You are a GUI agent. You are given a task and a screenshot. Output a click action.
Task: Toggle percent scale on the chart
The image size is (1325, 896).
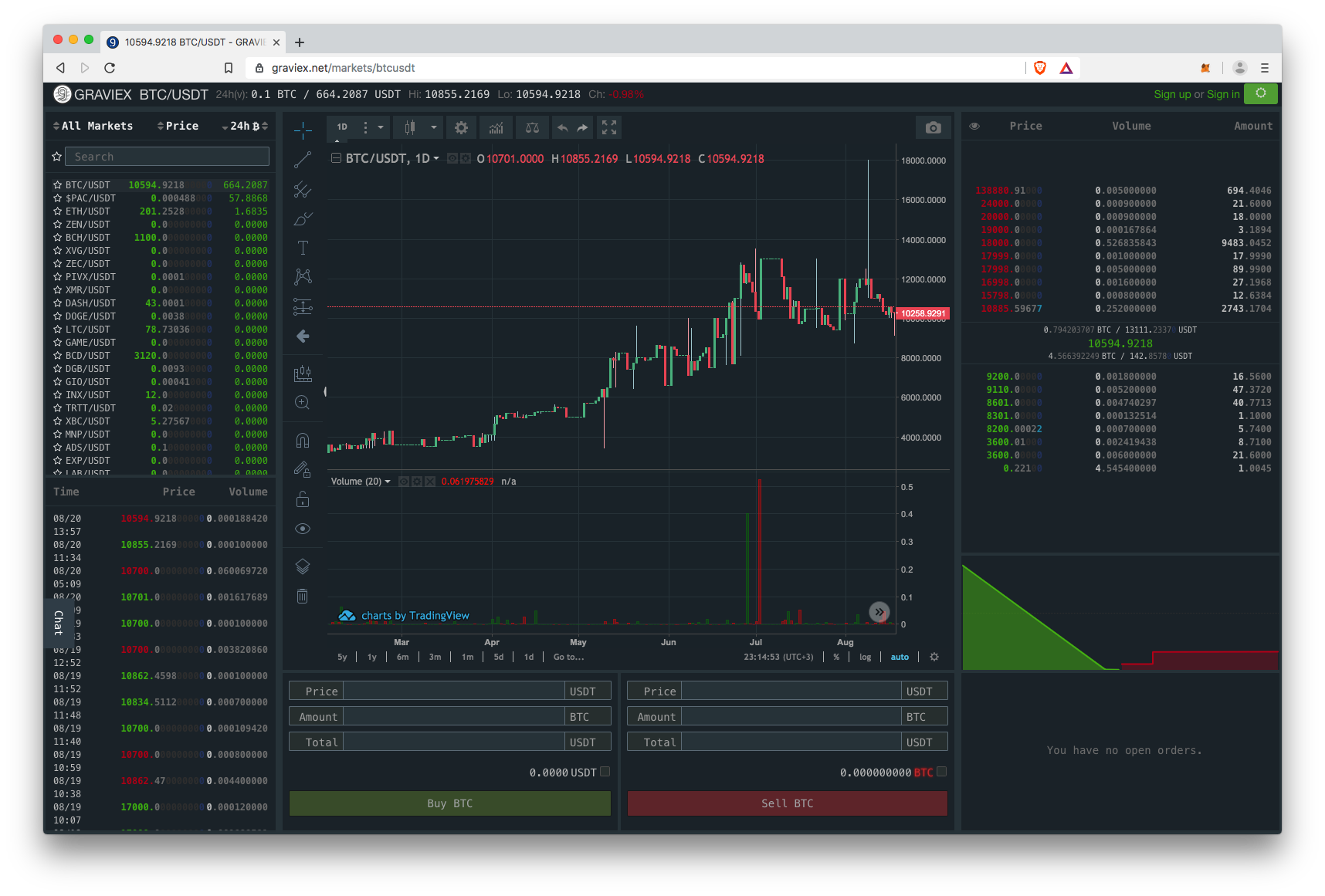coord(836,658)
